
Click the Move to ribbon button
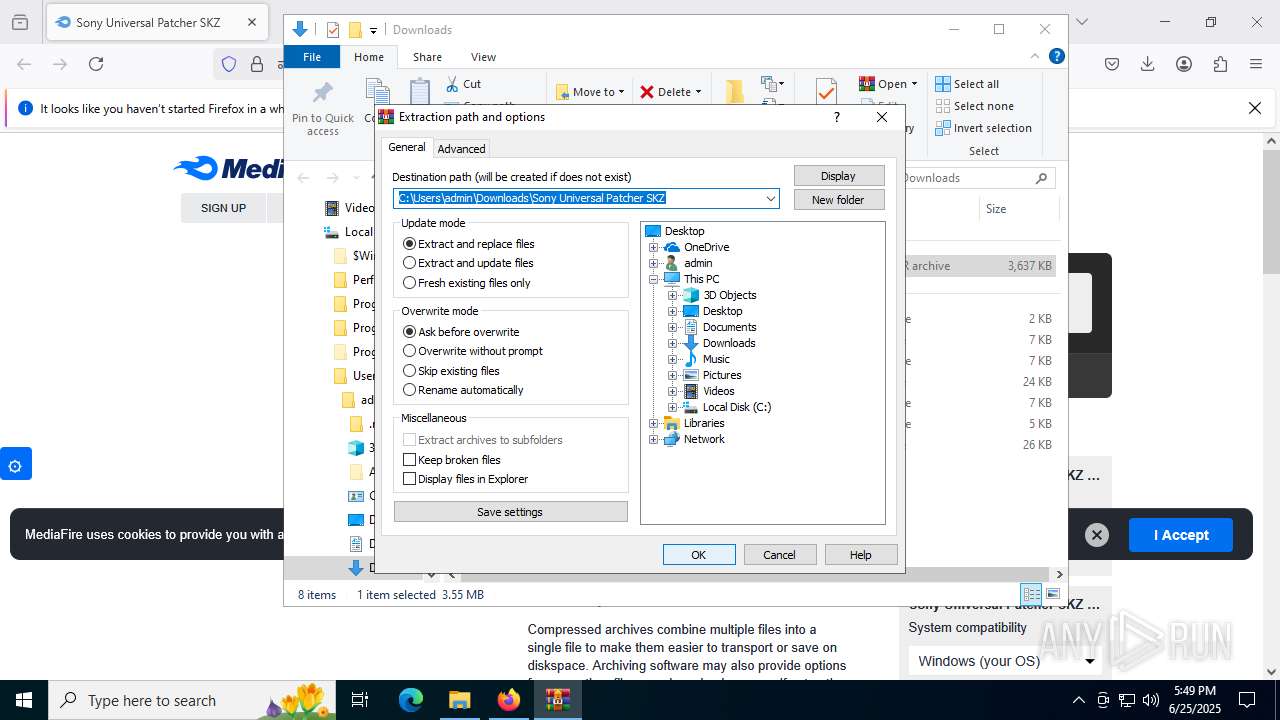590,92
